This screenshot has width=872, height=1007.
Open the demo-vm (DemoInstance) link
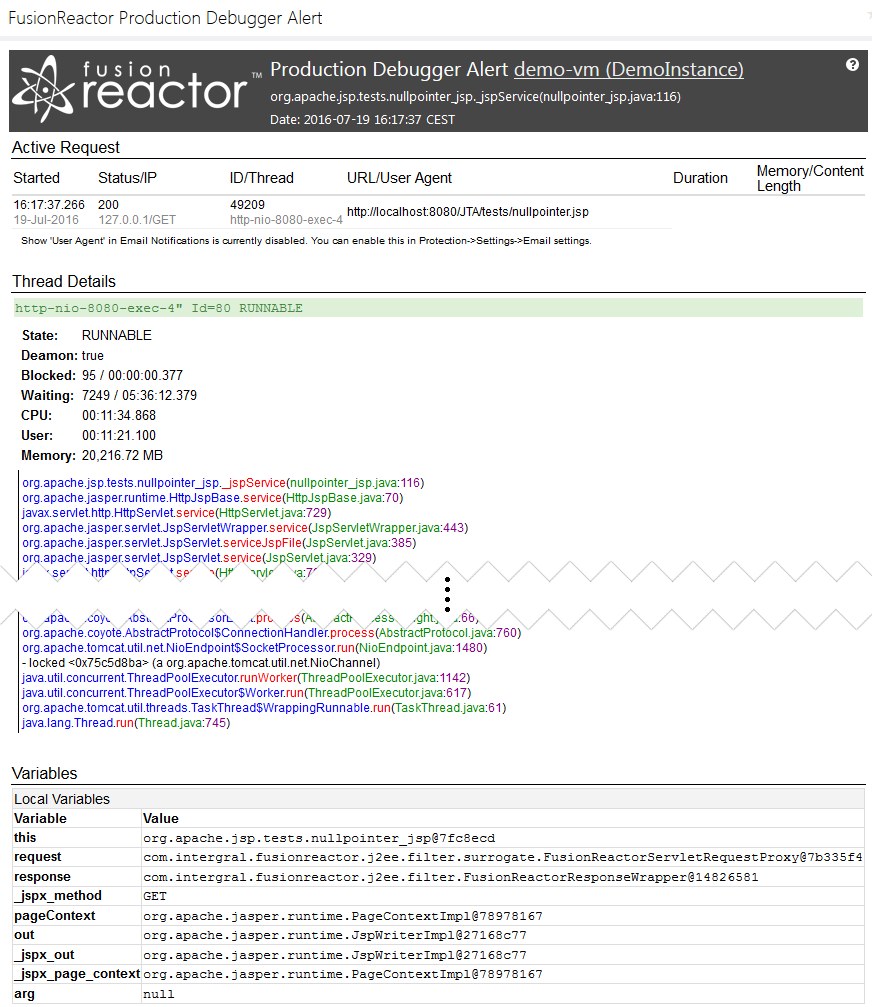[629, 69]
